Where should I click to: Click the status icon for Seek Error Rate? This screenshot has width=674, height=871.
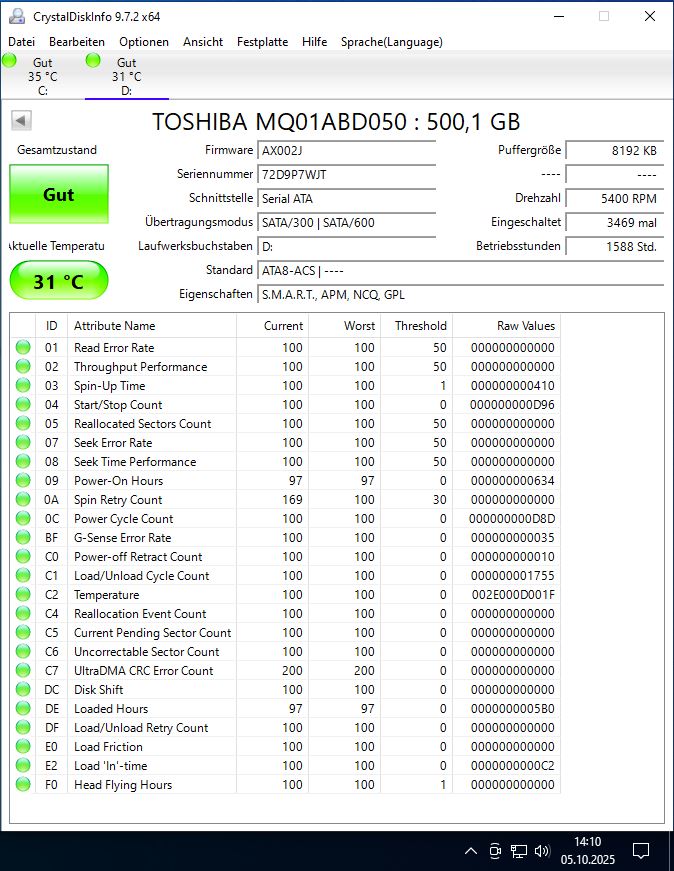coord(23,442)
